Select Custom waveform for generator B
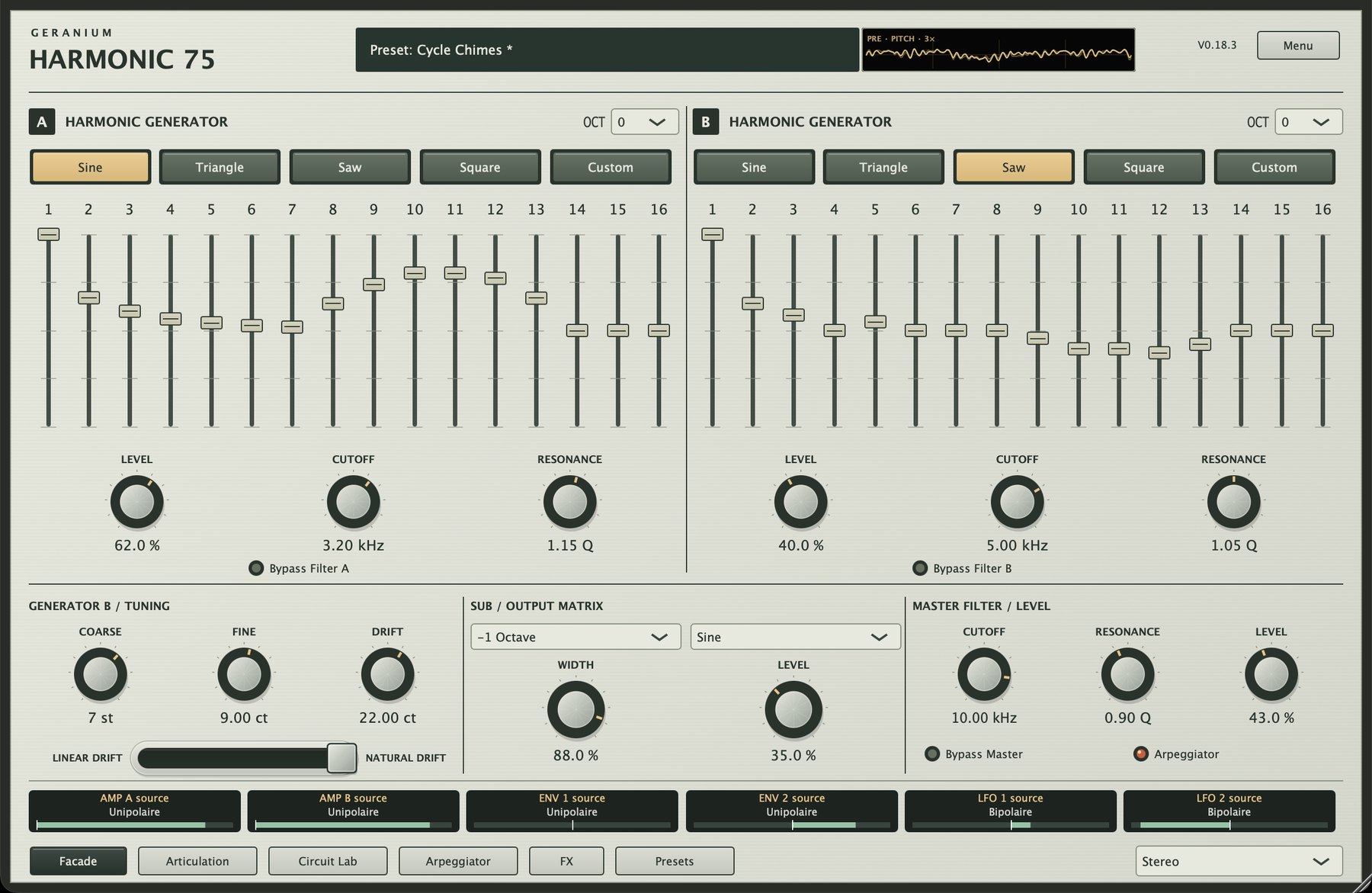The height and width of the screenshot is (893, 1372). 1274,167
